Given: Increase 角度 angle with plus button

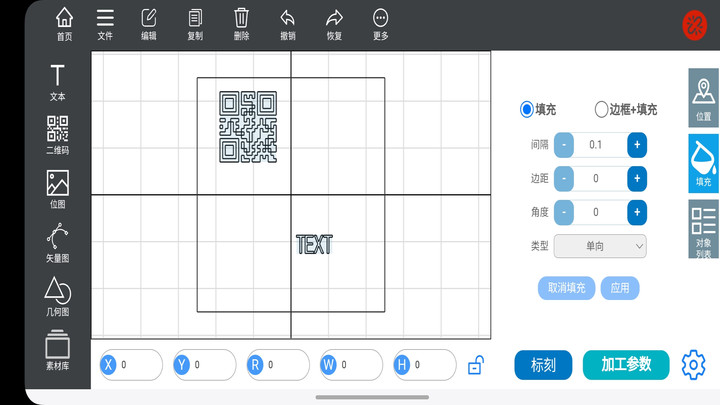Looking at the screenshot, I should pyautogui.click(x=637, y=212).
